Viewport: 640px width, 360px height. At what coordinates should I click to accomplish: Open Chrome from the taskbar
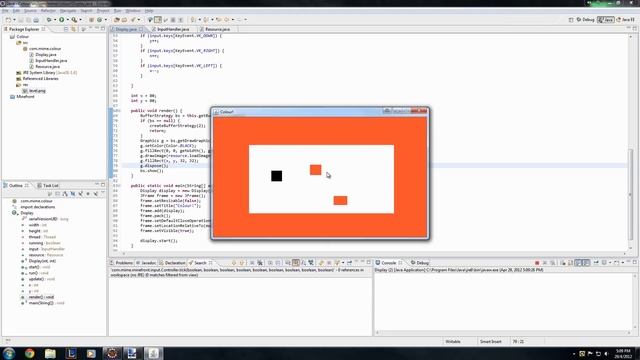click(29, 353)
